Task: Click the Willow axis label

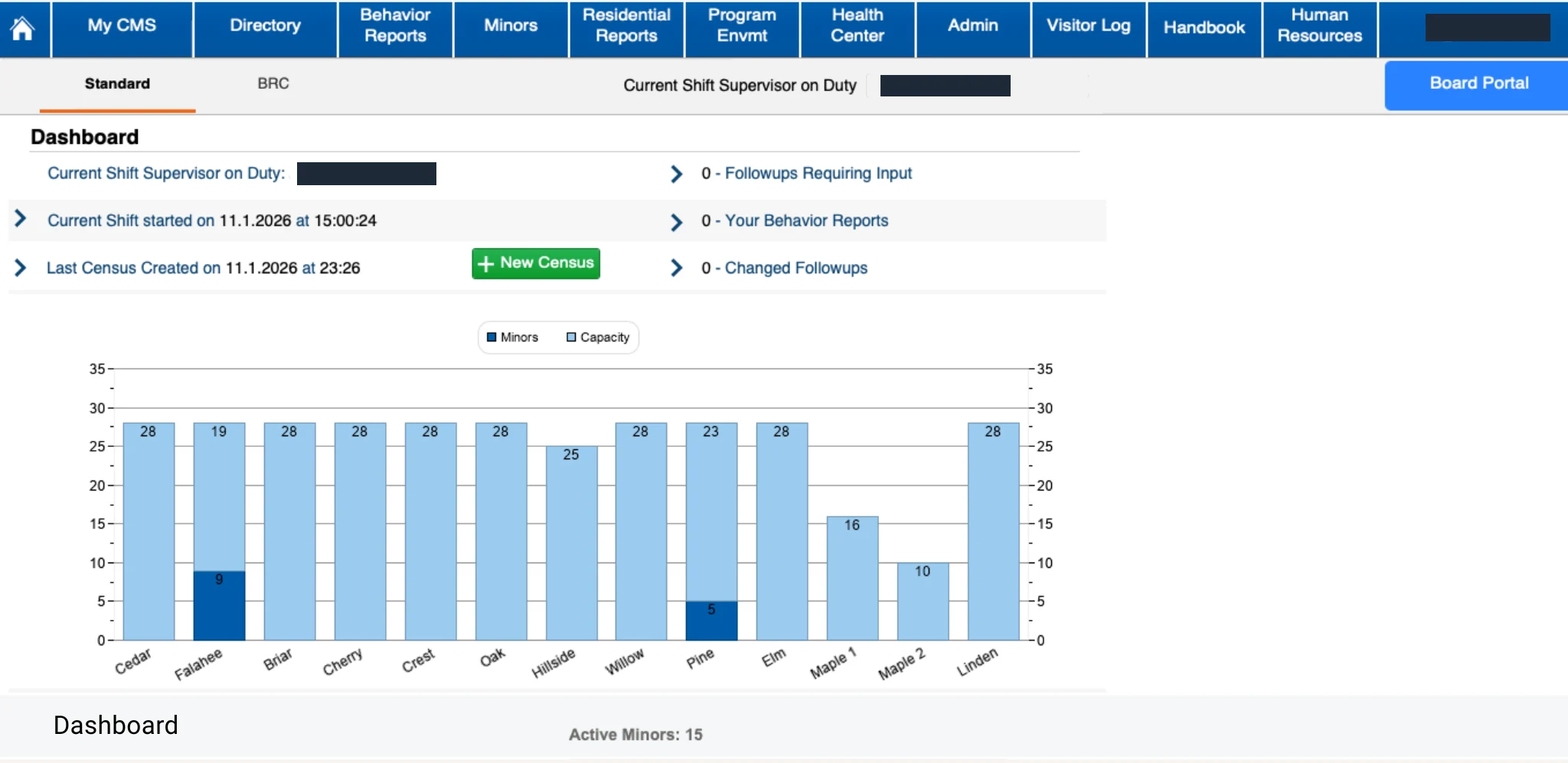Action: click(625, 661)
